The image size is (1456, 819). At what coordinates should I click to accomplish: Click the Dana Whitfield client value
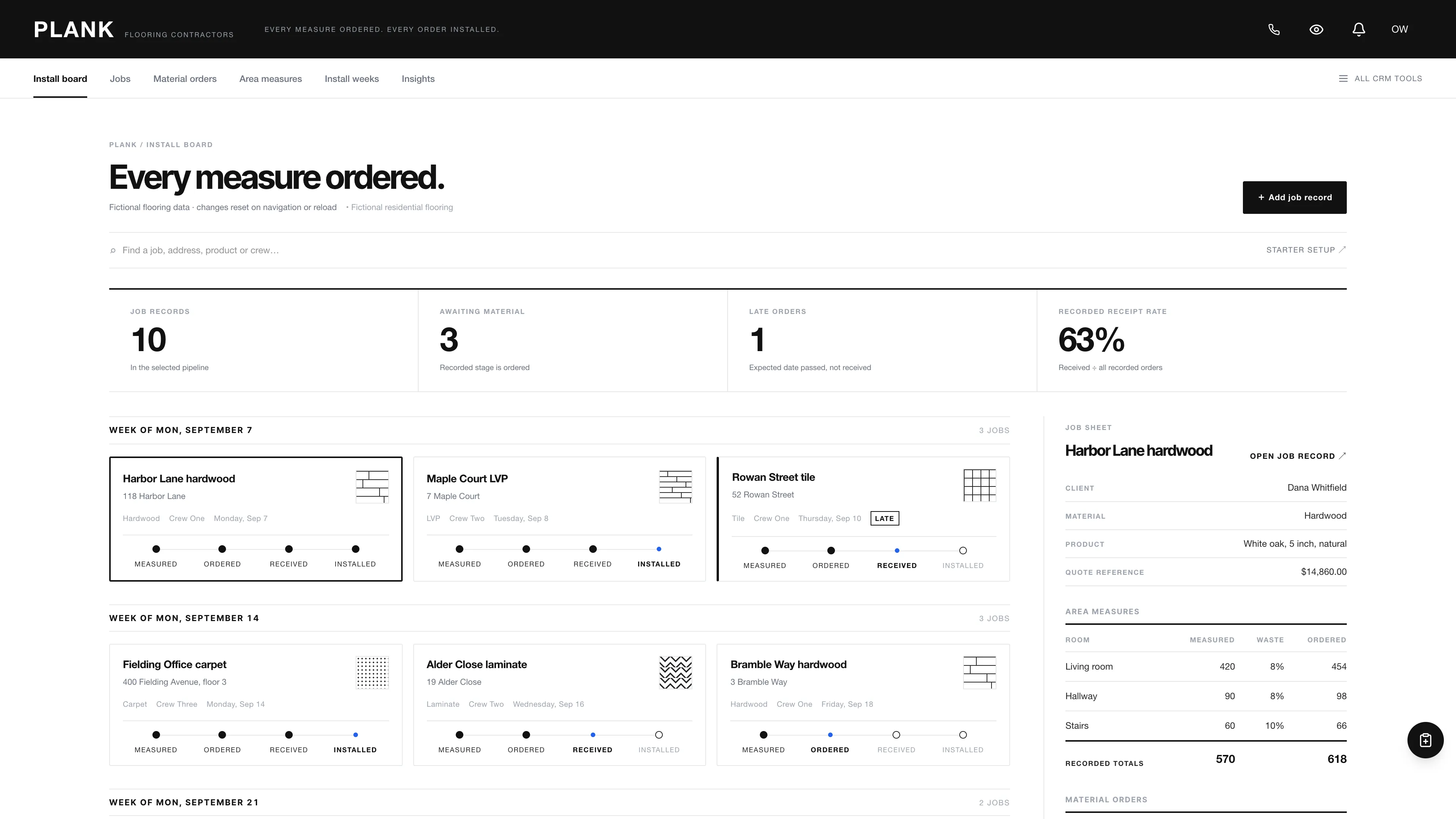pyautogui.click(x=1316, y=487)
